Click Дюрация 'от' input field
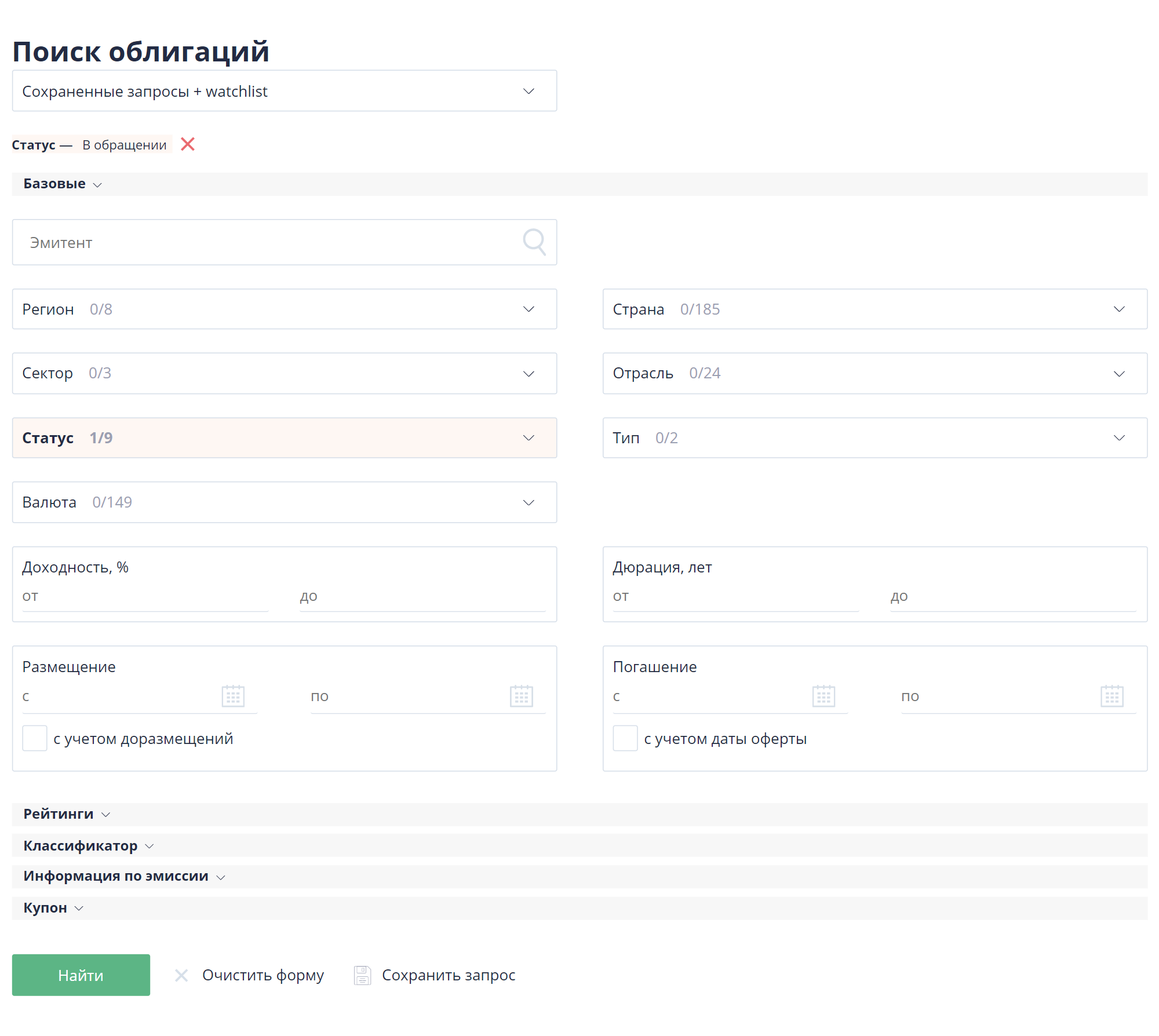 pos(736,597)
